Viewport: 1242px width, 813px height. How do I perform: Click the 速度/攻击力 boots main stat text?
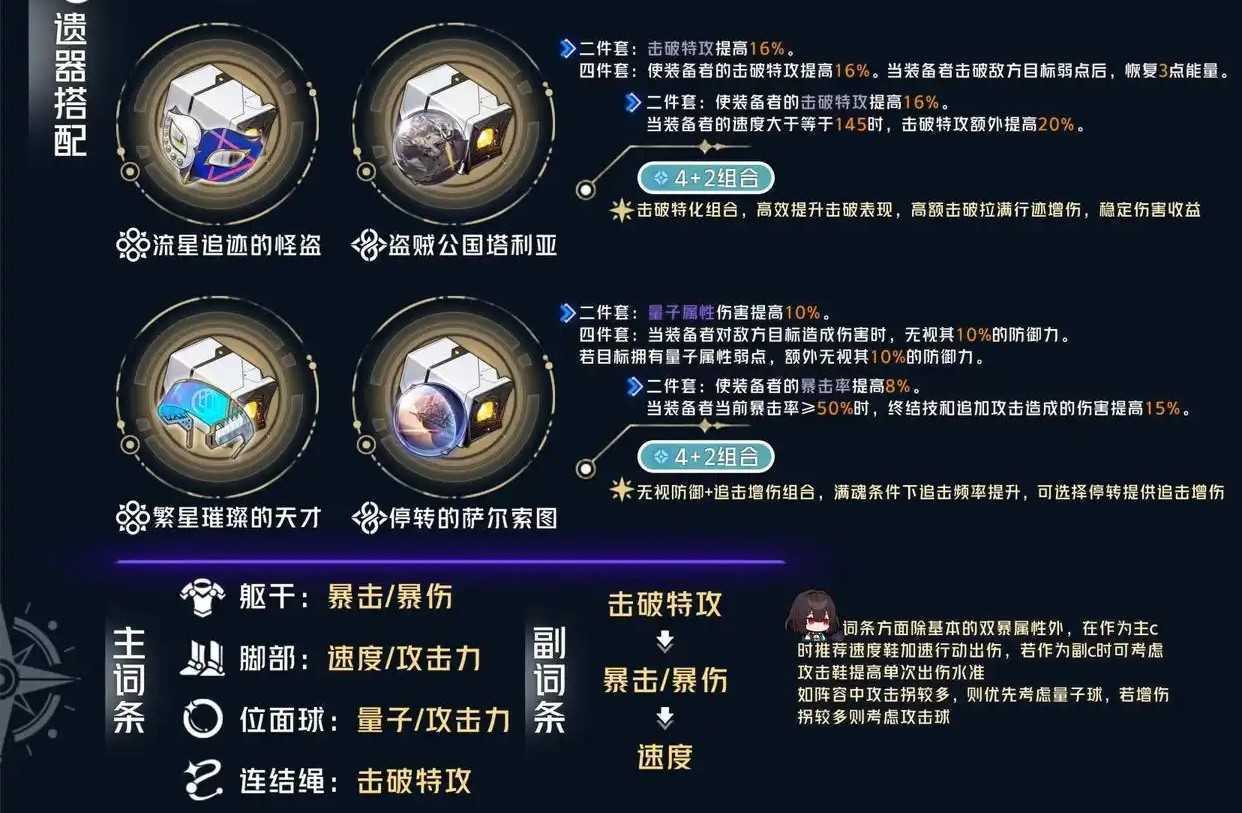pos(404,658)
